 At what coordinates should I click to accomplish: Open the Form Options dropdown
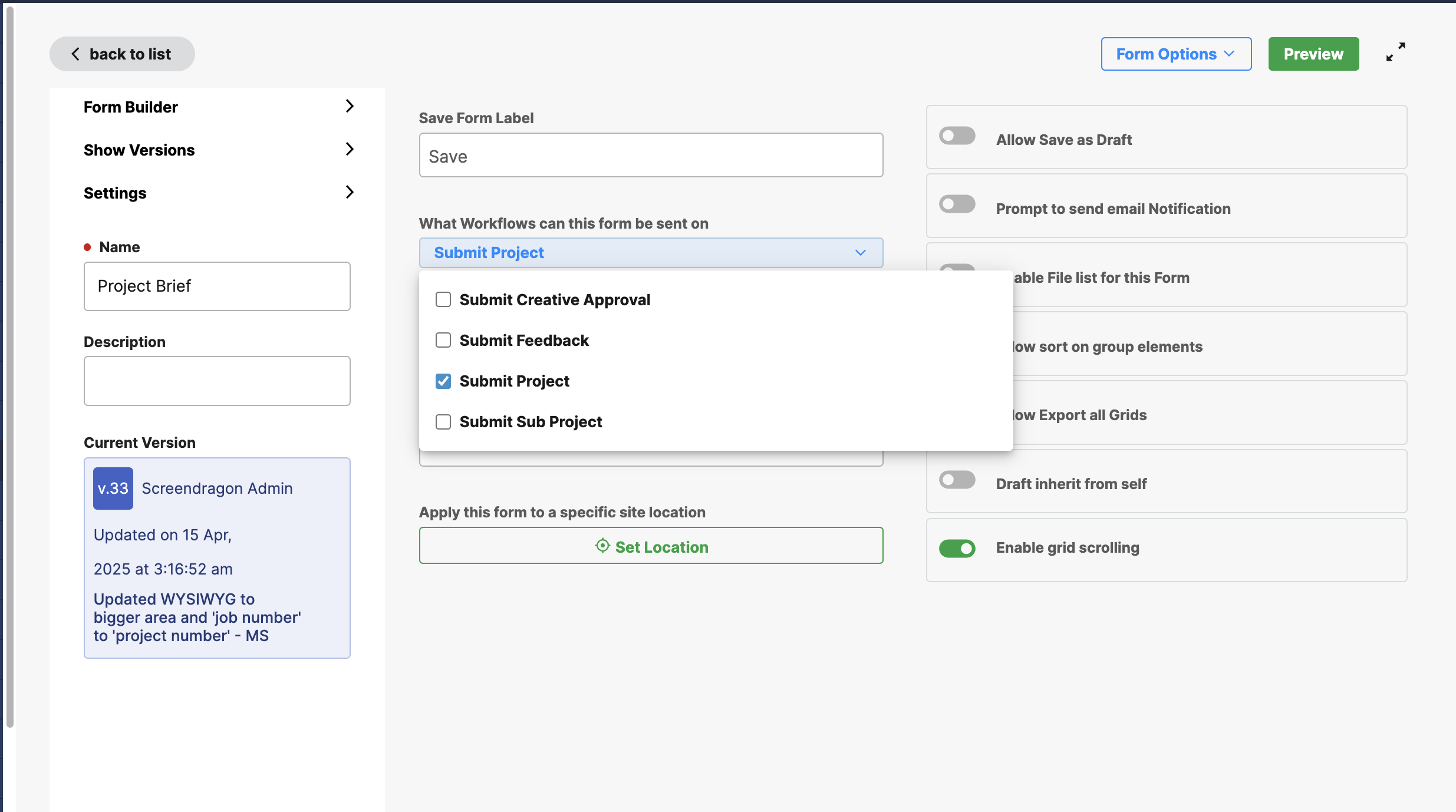1175,54
